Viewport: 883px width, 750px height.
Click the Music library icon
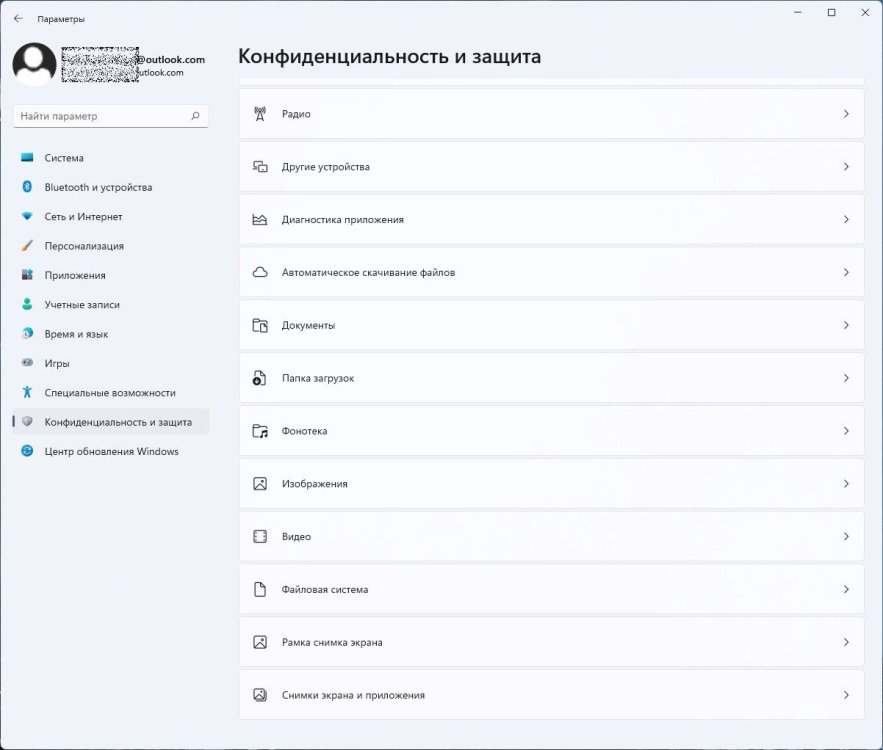[260, 431]
